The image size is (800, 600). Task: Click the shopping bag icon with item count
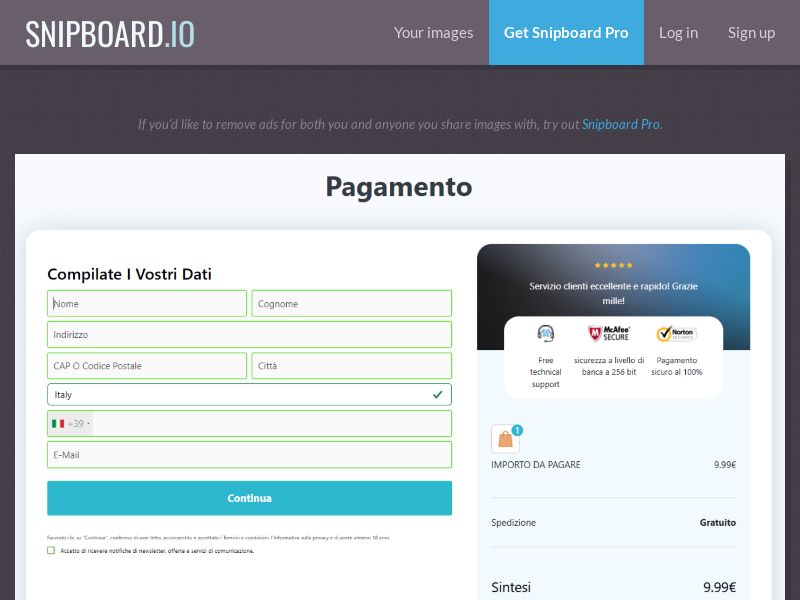[x=505, y=437]
